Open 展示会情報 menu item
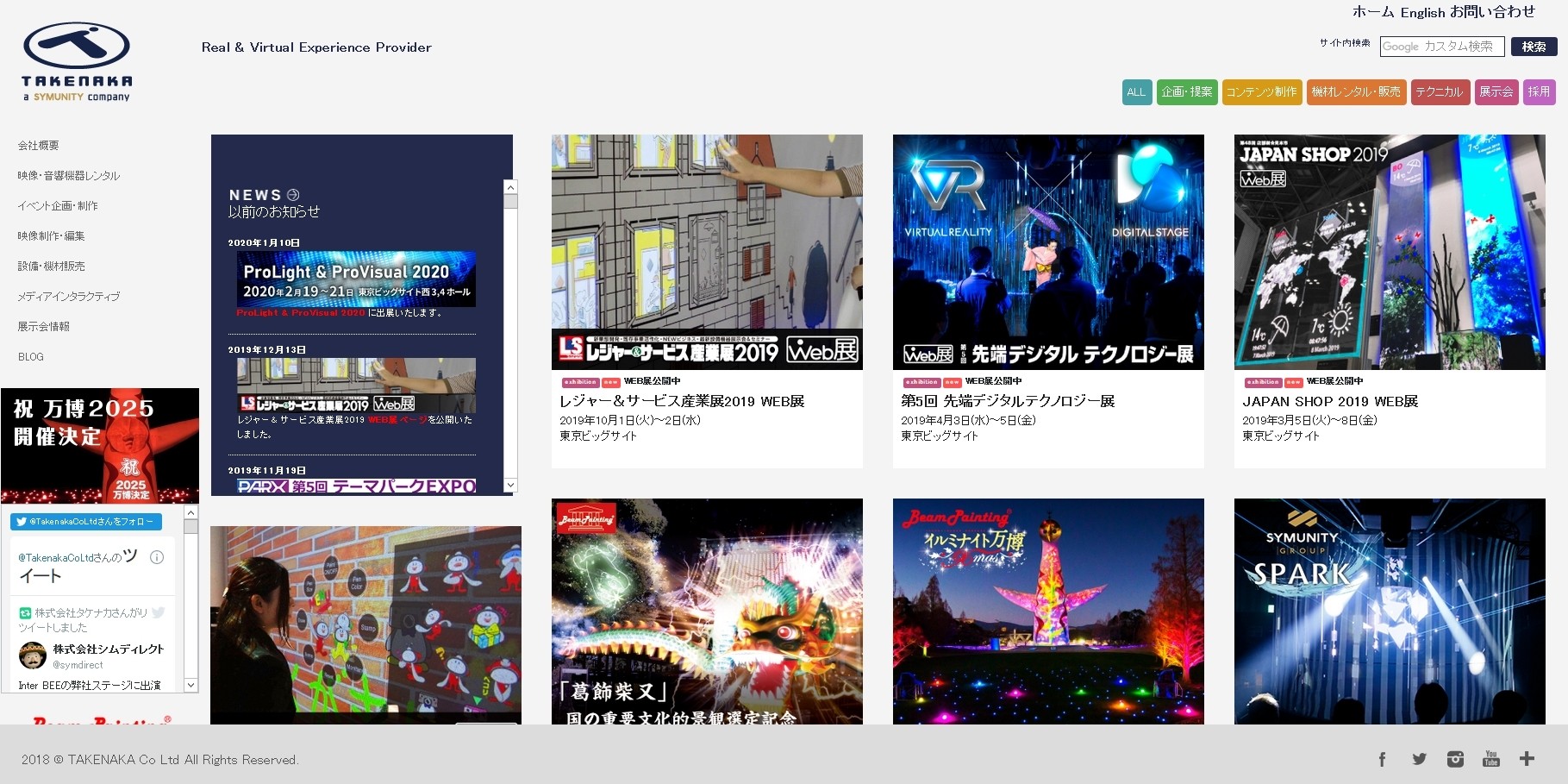 [x=44, y=327]
